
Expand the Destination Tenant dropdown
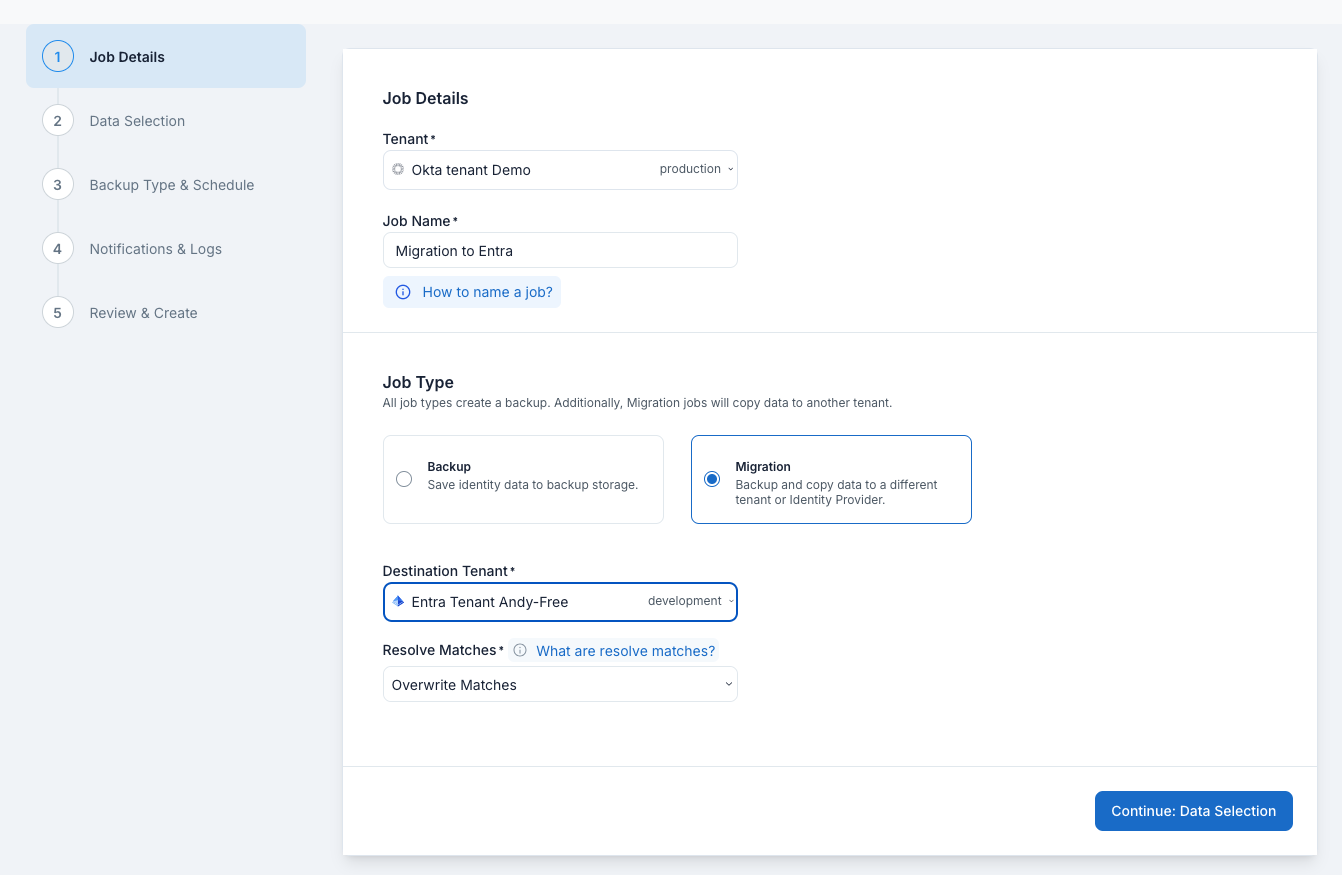pyautogui.click(x=560, y=602)
